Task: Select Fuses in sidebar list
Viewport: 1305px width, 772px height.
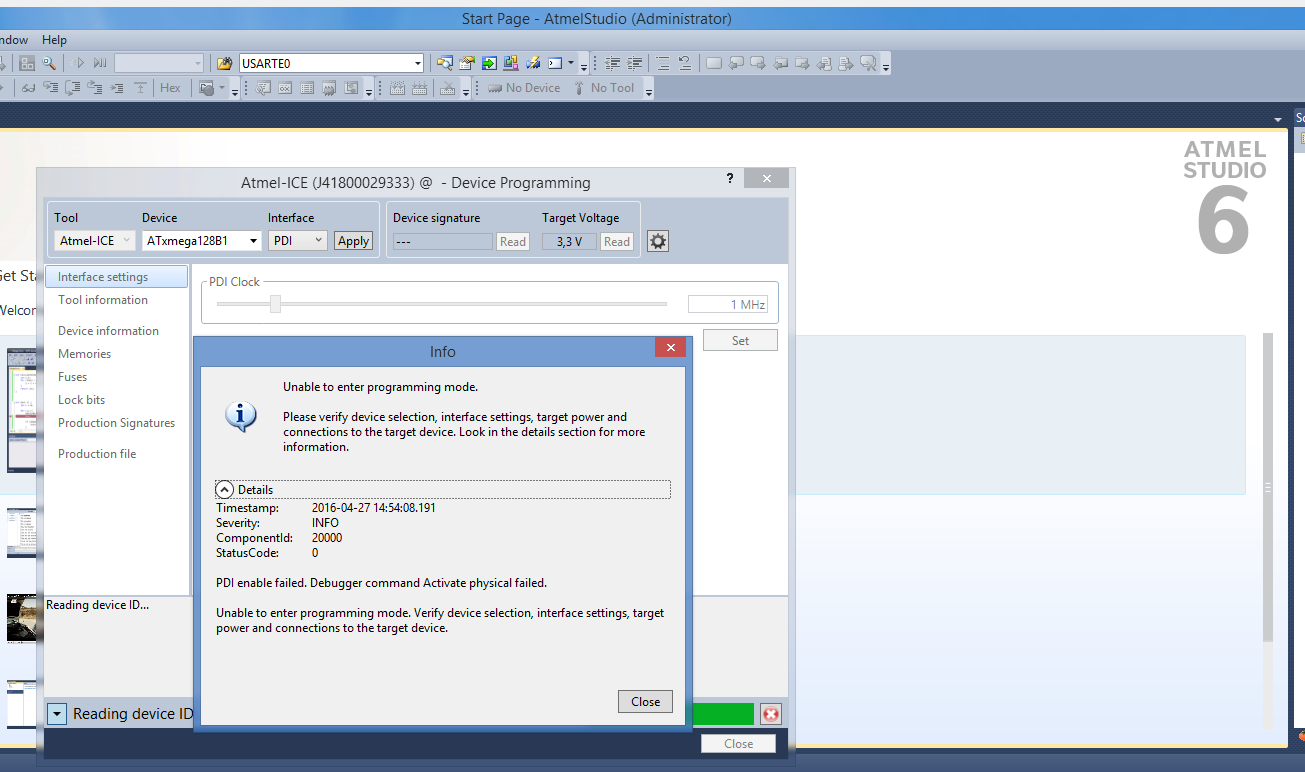Action: pyautogui.click(x=72, y=377)
